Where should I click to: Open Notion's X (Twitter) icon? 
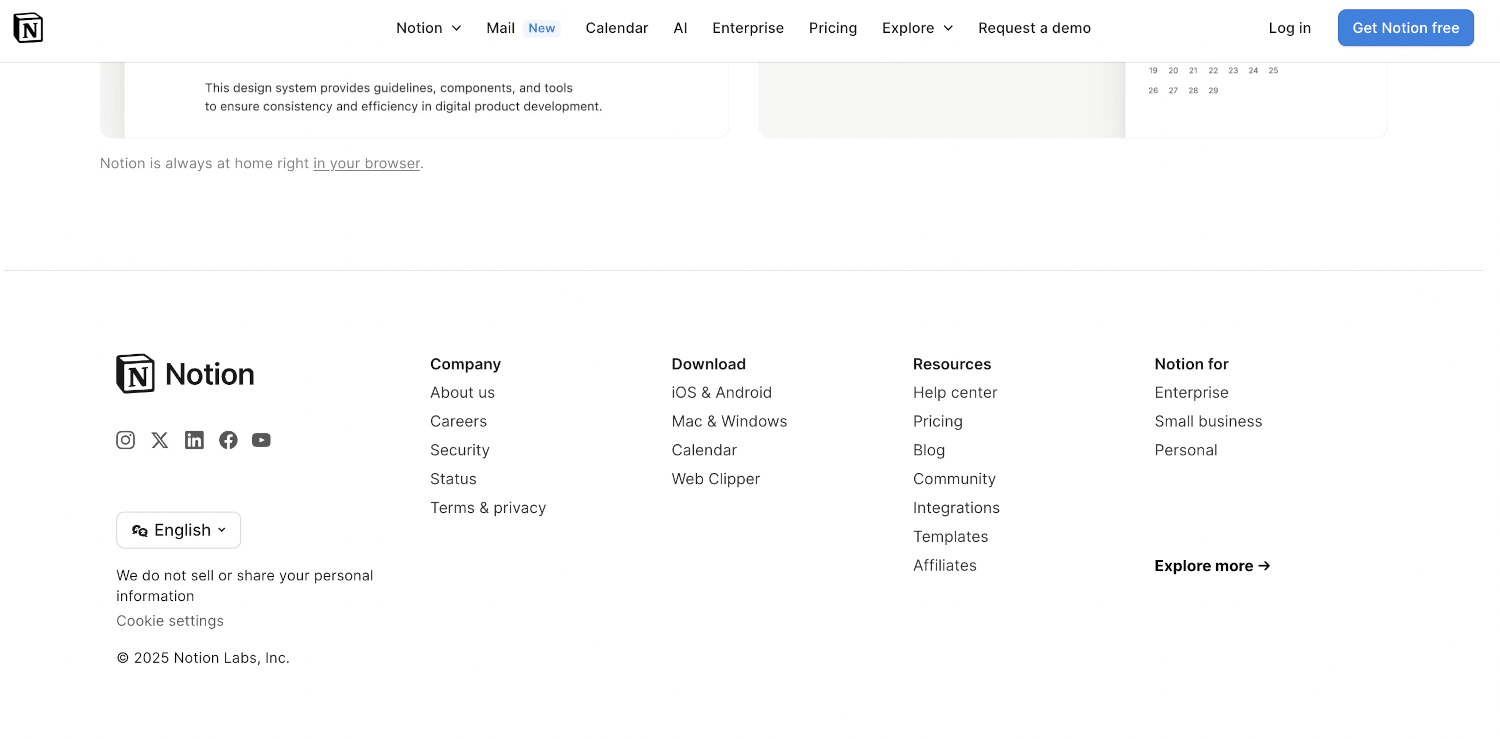pos(160,440)
